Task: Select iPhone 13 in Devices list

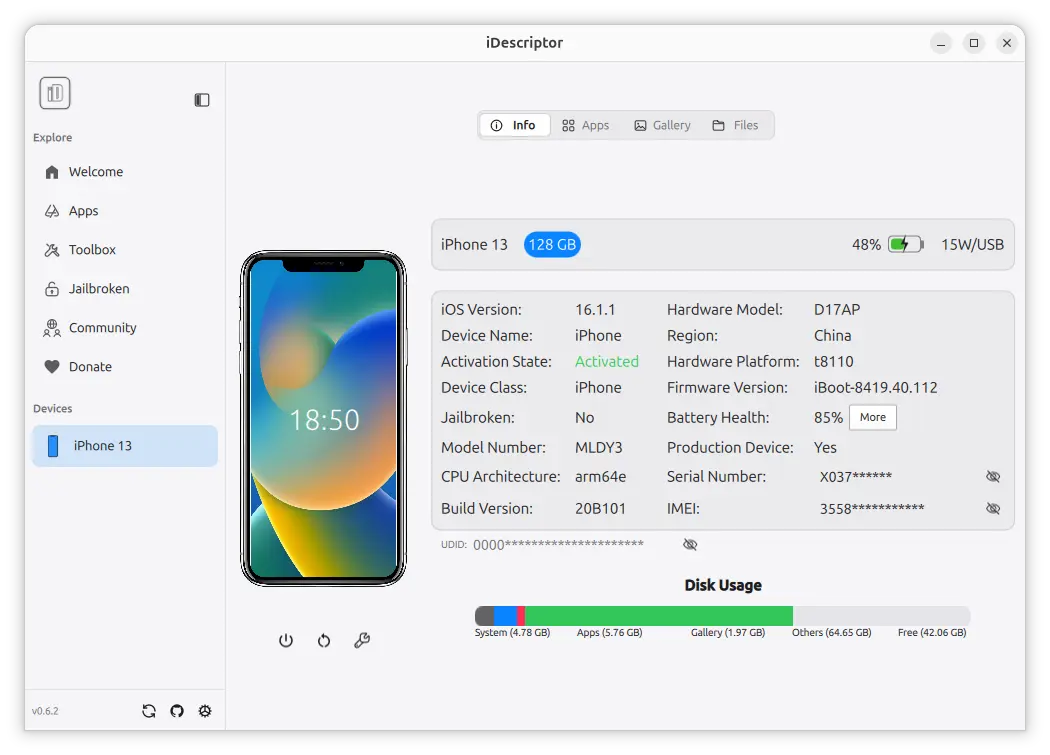Action: [x=125, y=445]
